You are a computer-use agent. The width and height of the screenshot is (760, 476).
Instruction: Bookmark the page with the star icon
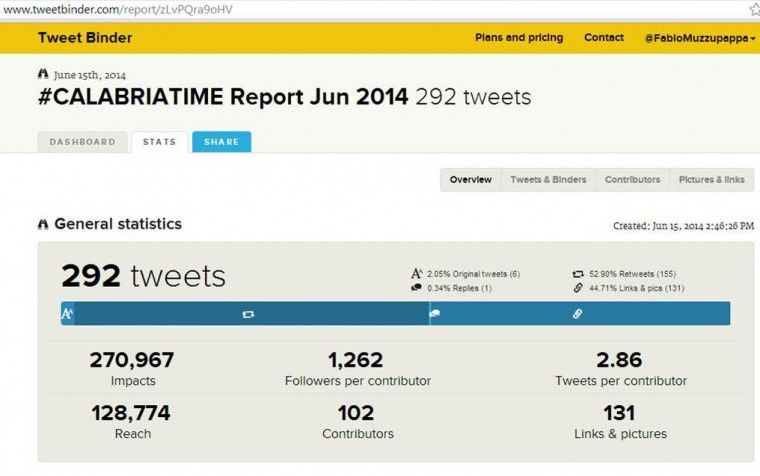click(x=754, y=9)
